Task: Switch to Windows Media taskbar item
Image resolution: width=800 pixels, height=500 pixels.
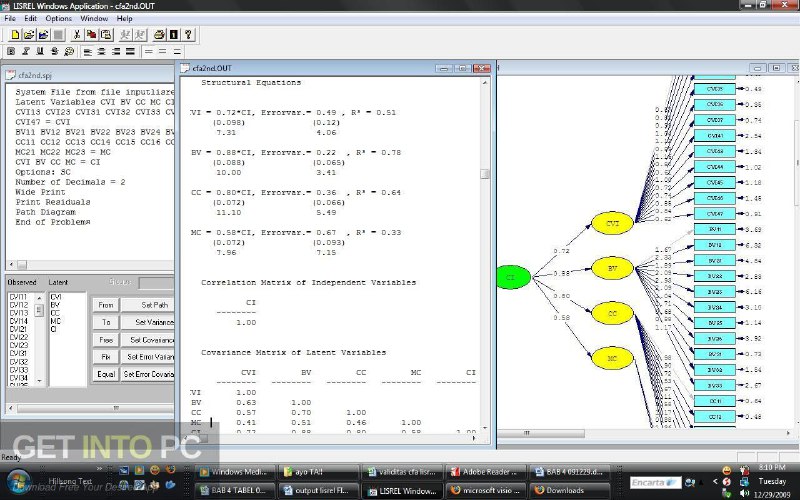Action: click(x=235, y=472)
